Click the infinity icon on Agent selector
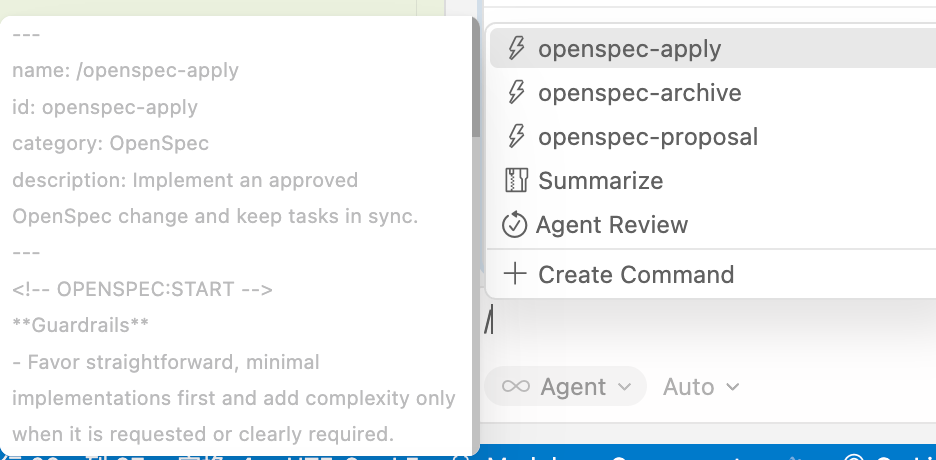 click(516, 387)
